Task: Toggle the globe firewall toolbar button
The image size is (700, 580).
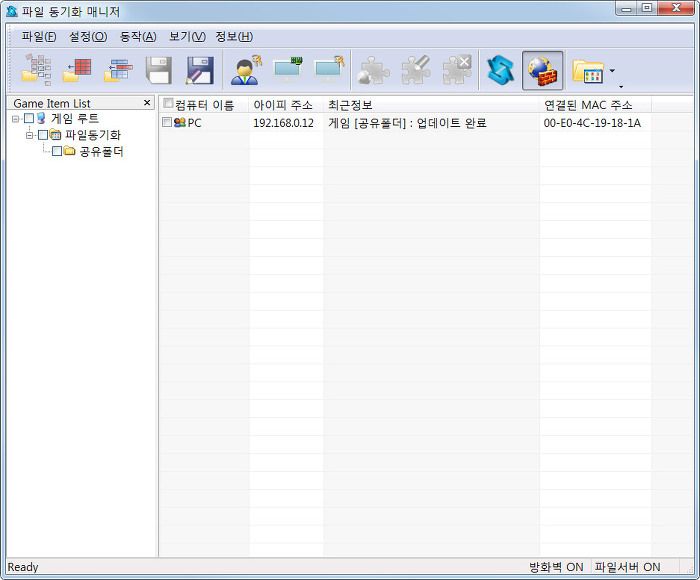Action: (x=542, y=70)
